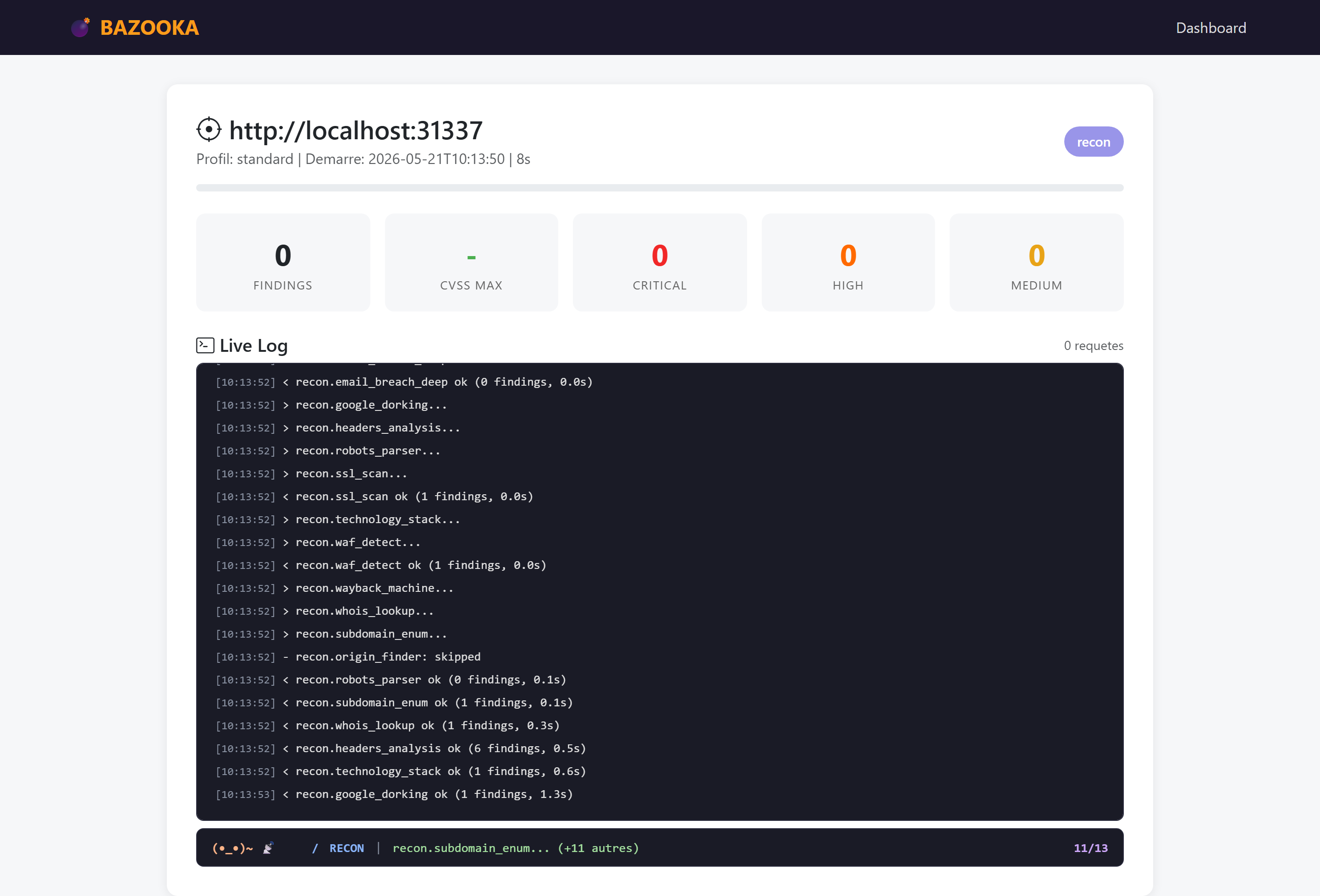
Task: Select the recon.google_dorking... start log line
Action: click(x=331, y=405)
